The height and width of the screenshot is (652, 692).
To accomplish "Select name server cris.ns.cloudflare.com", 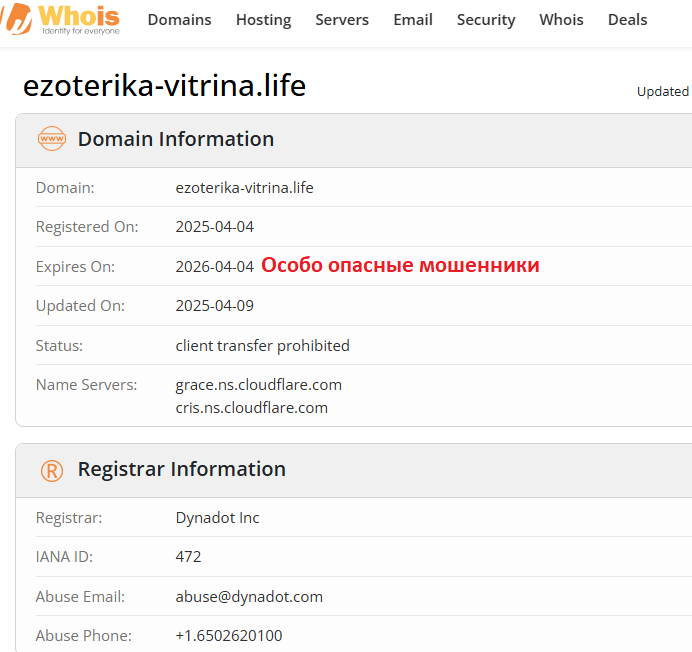I will point(252,407).
